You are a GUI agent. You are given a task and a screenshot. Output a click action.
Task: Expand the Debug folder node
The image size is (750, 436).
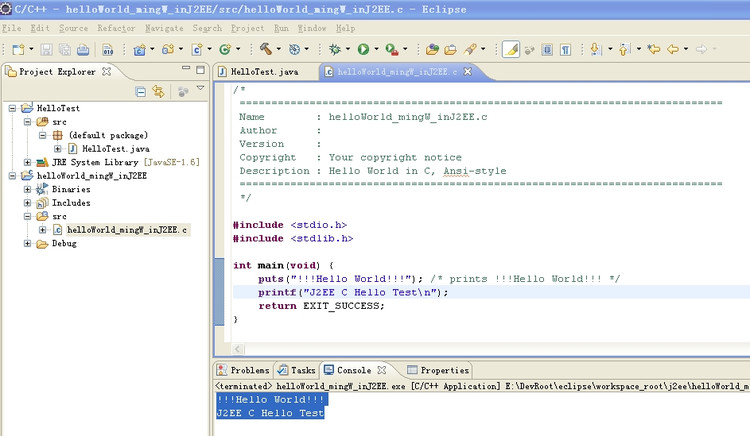pos(27,243)
